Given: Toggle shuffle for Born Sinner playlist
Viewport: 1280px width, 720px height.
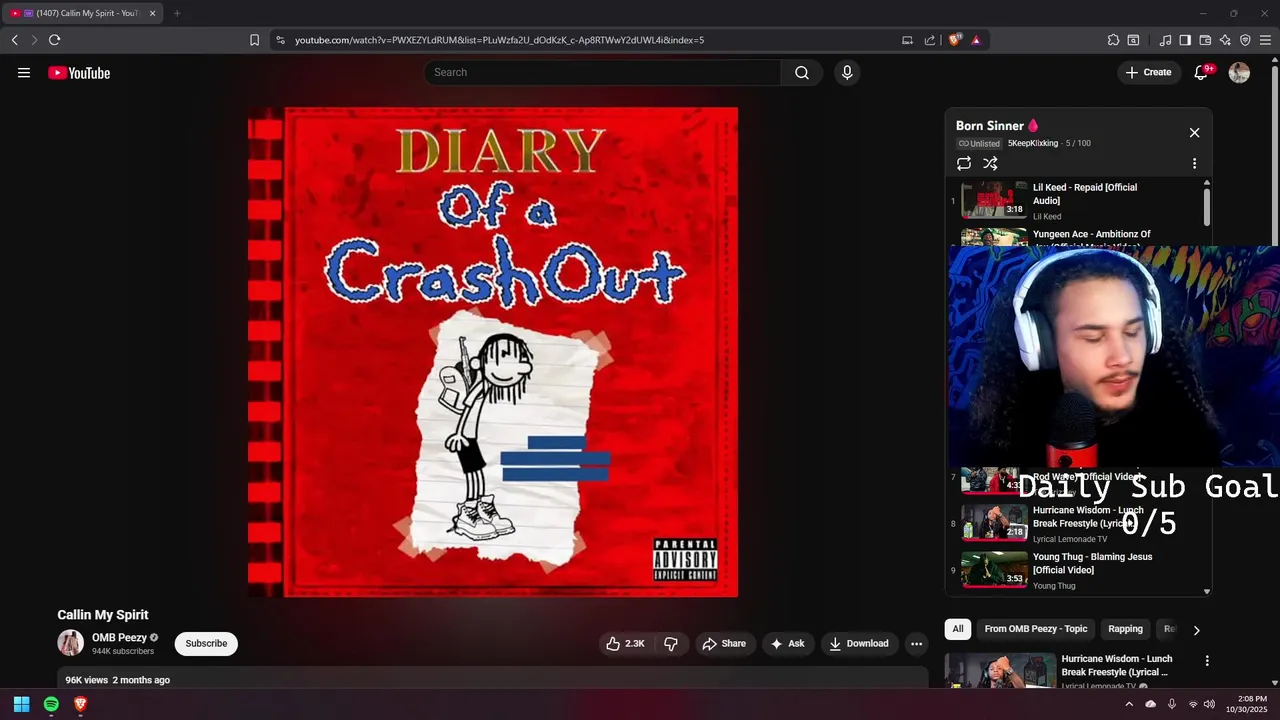Looking at the screenshot, I should pyautogui.click(x=990, y=163).
